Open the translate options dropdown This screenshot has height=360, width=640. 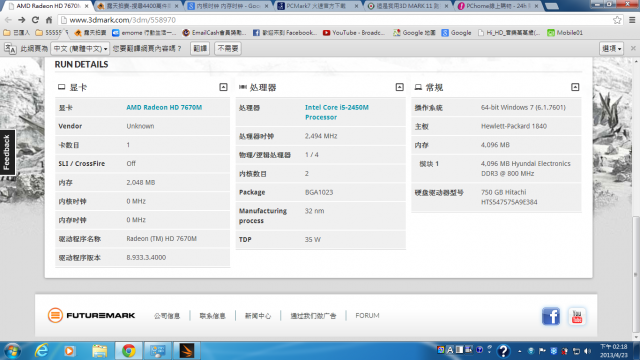611,49
